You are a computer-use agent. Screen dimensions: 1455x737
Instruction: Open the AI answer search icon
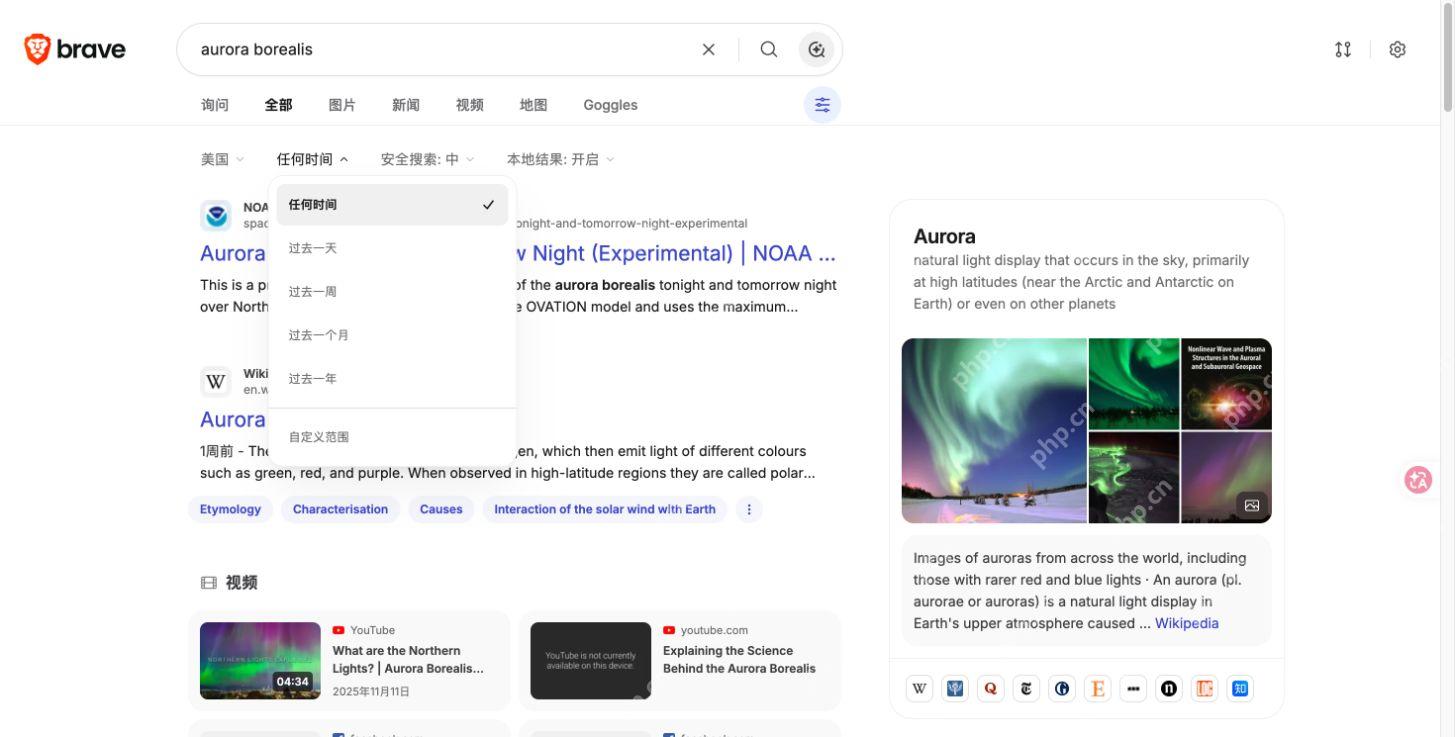point(816,49)
